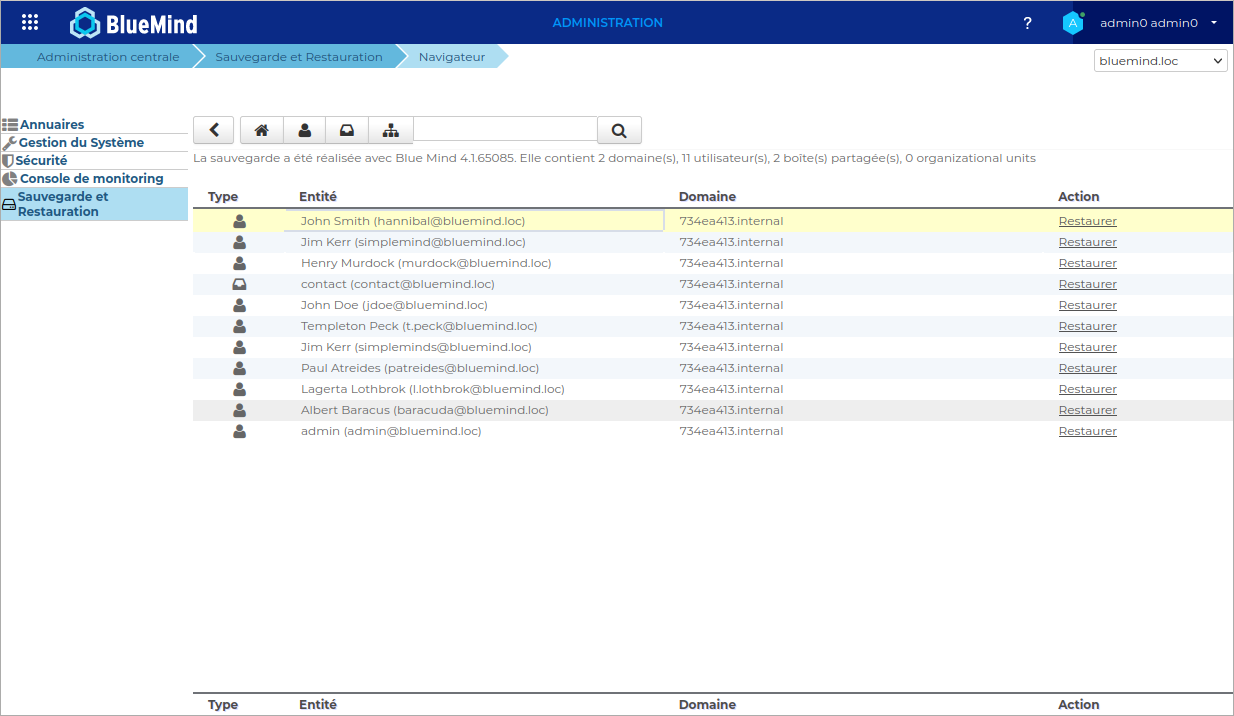Restore John Doe account
Screen dimensions: 1234x716
click(x=1088, y=305)
